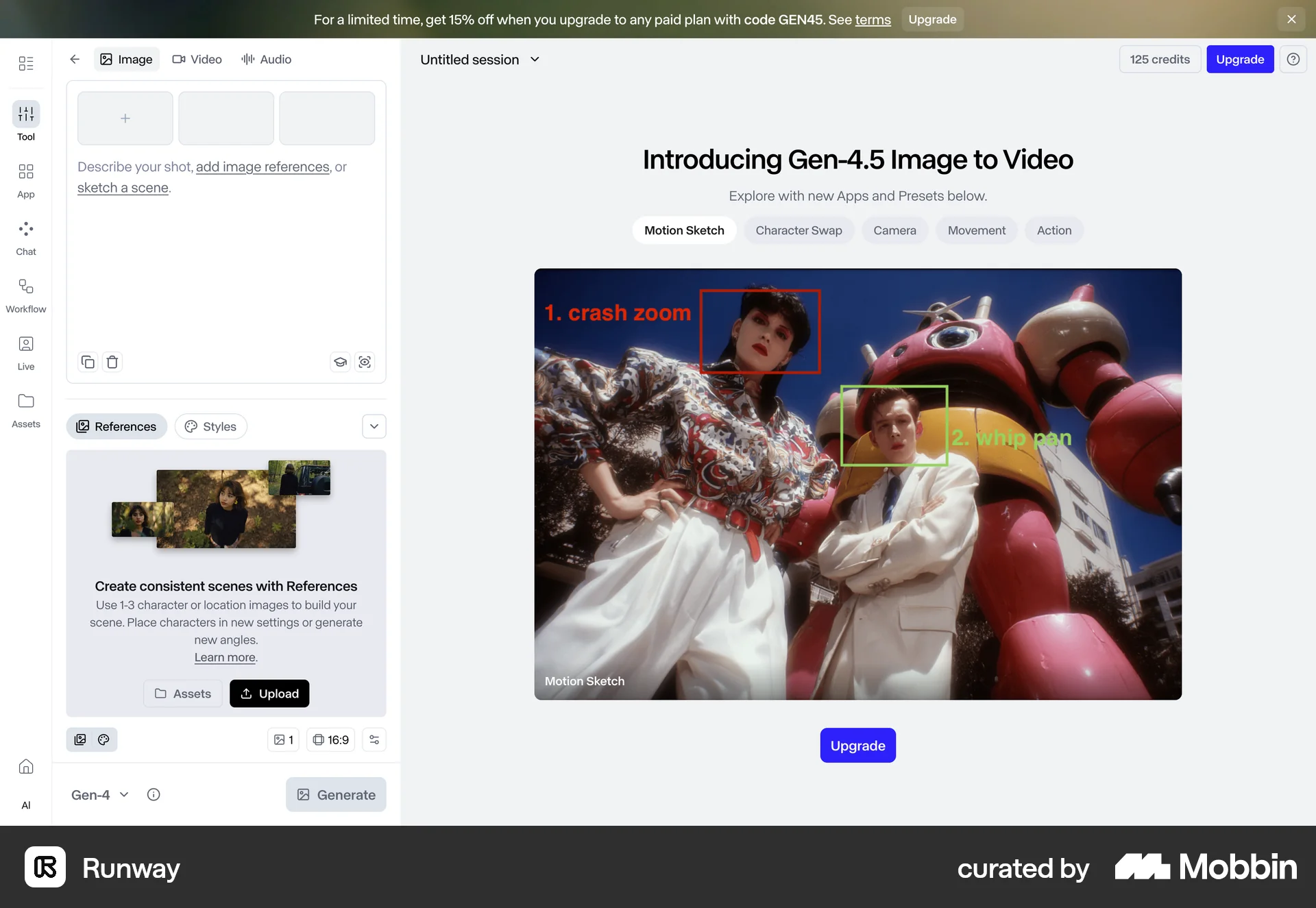Viewport: 1316px width, 908px height.
Task: Duplicate the prompt with the copy icon
Action: point(88,362)
